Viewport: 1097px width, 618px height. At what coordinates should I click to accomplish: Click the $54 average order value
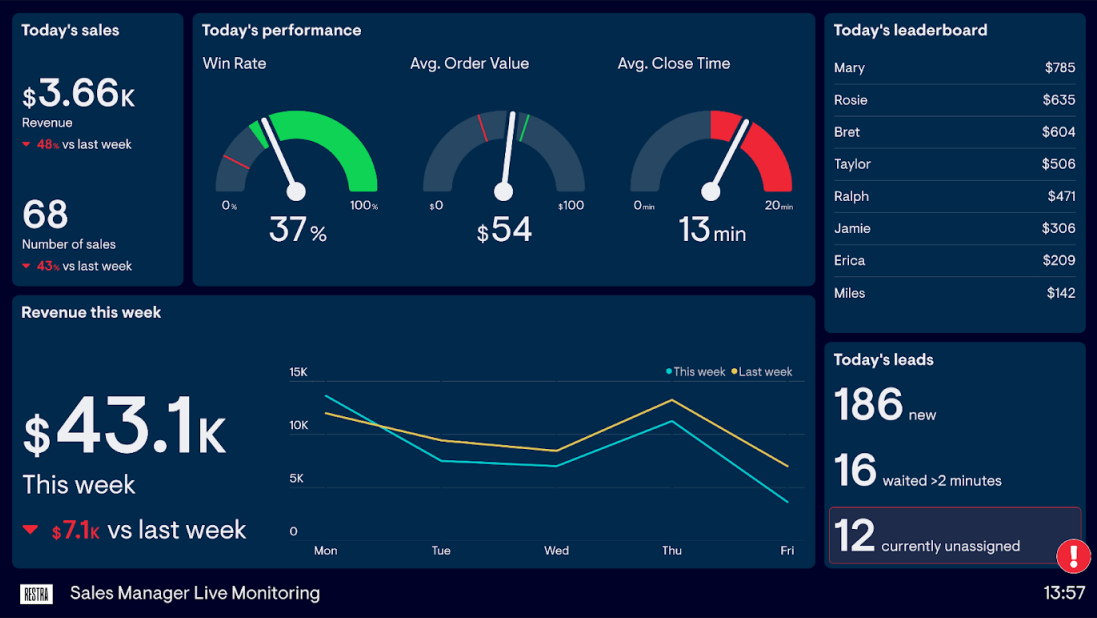[504, 230]
